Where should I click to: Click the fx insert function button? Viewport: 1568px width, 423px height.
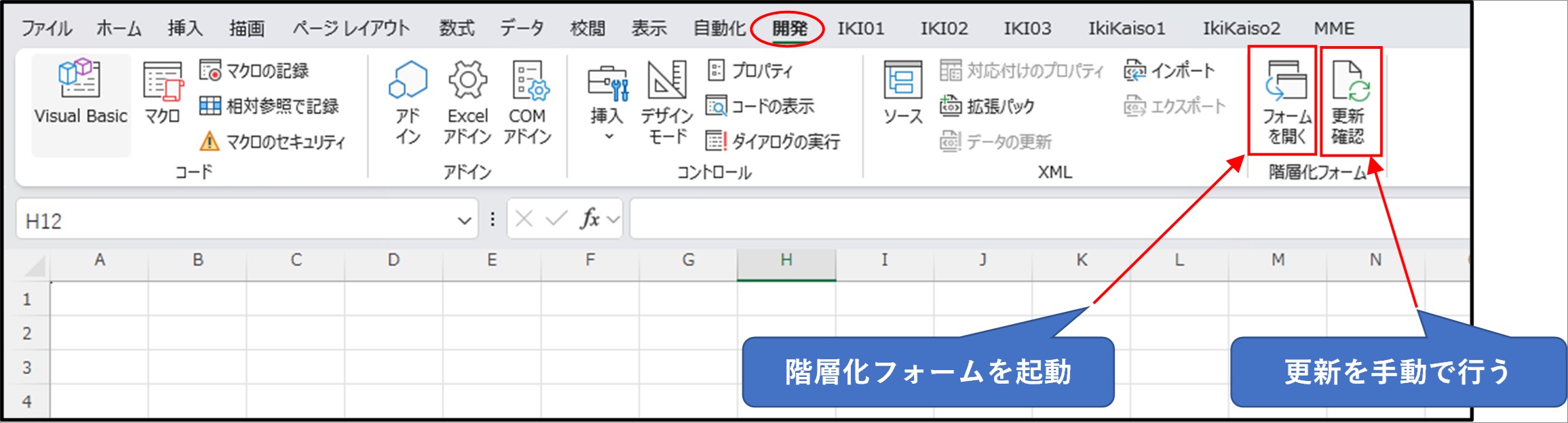(x=590, y=219)
